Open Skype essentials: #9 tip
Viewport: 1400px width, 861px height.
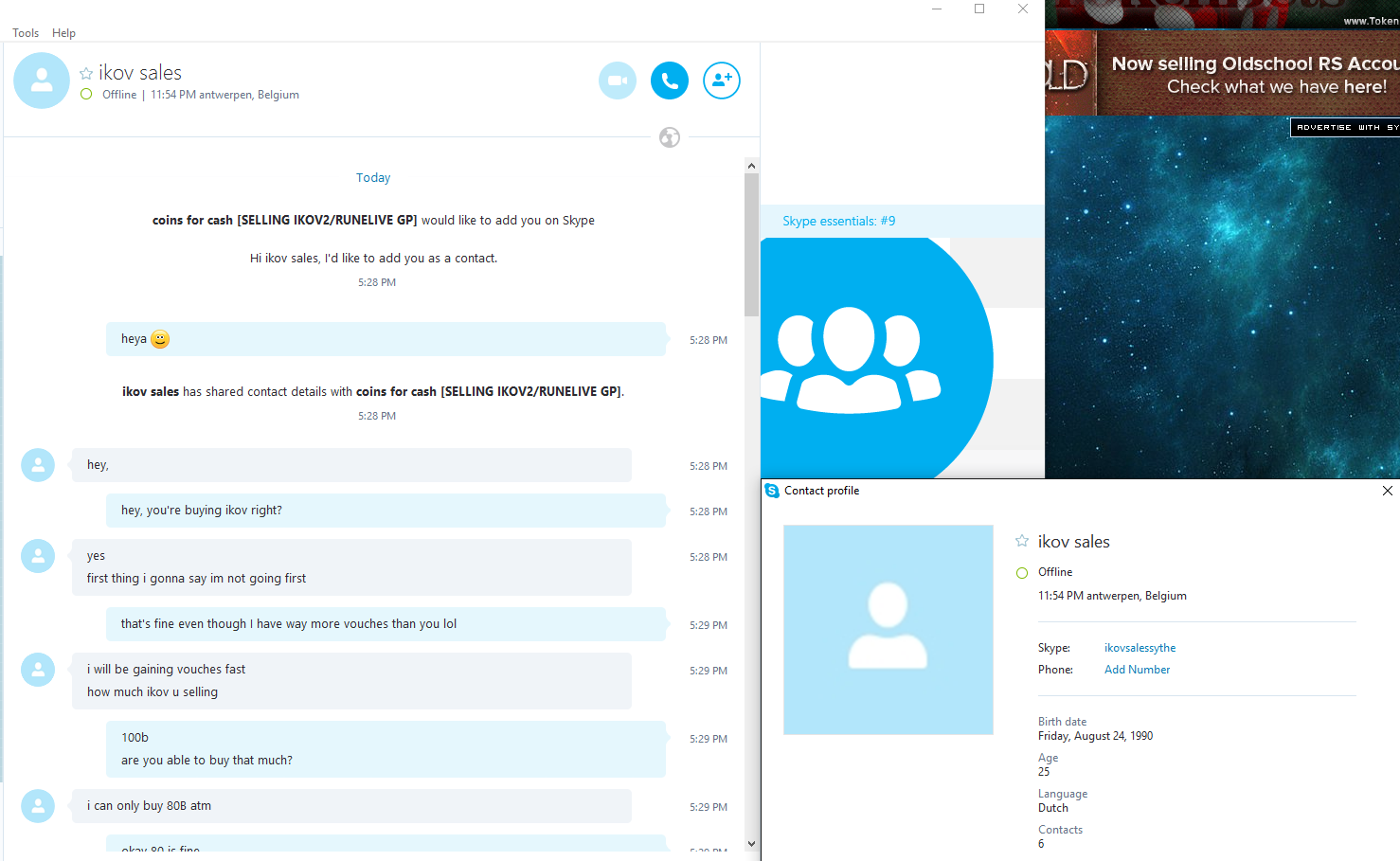tap(838, 221)
